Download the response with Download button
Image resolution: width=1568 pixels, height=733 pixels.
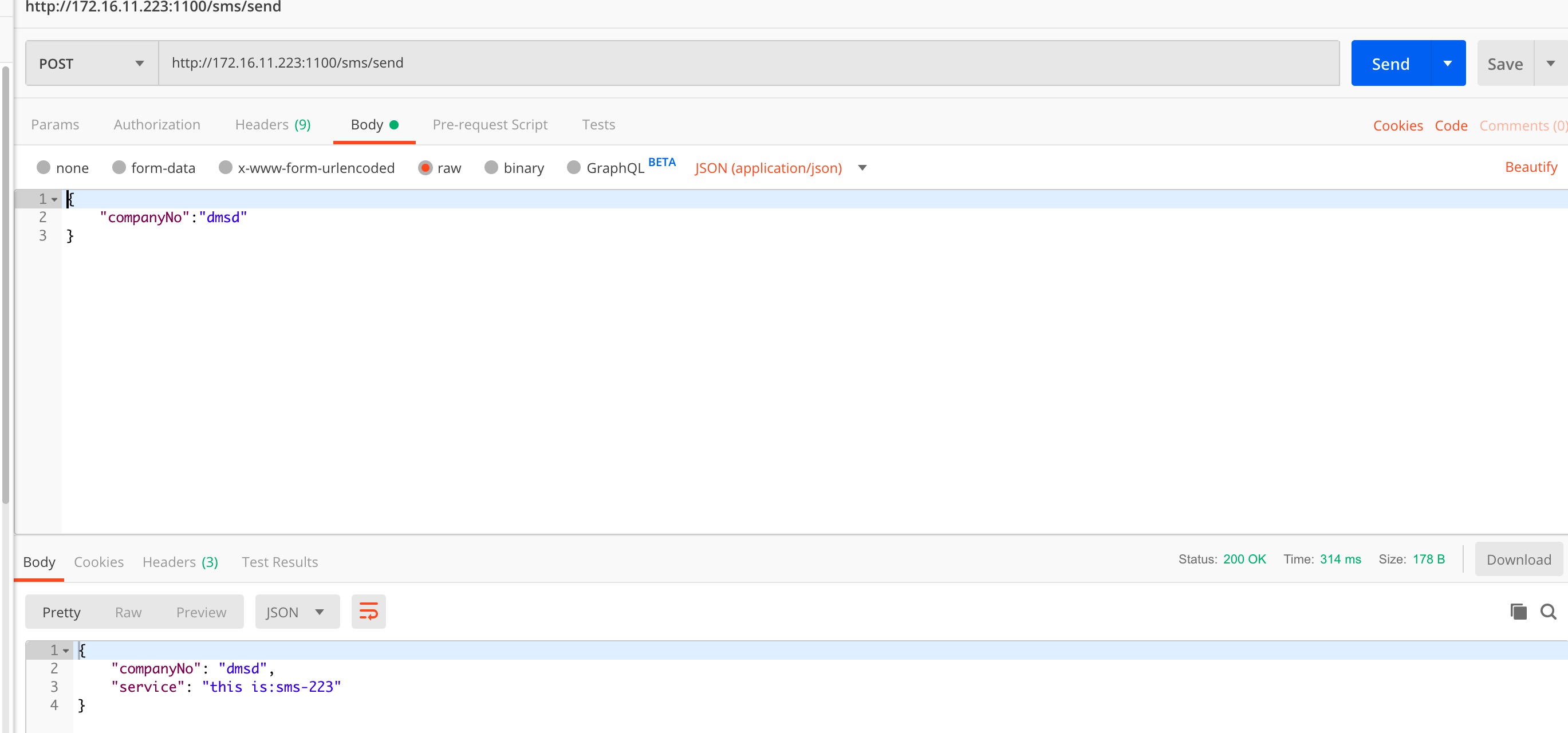click(x=1519, y=559)
